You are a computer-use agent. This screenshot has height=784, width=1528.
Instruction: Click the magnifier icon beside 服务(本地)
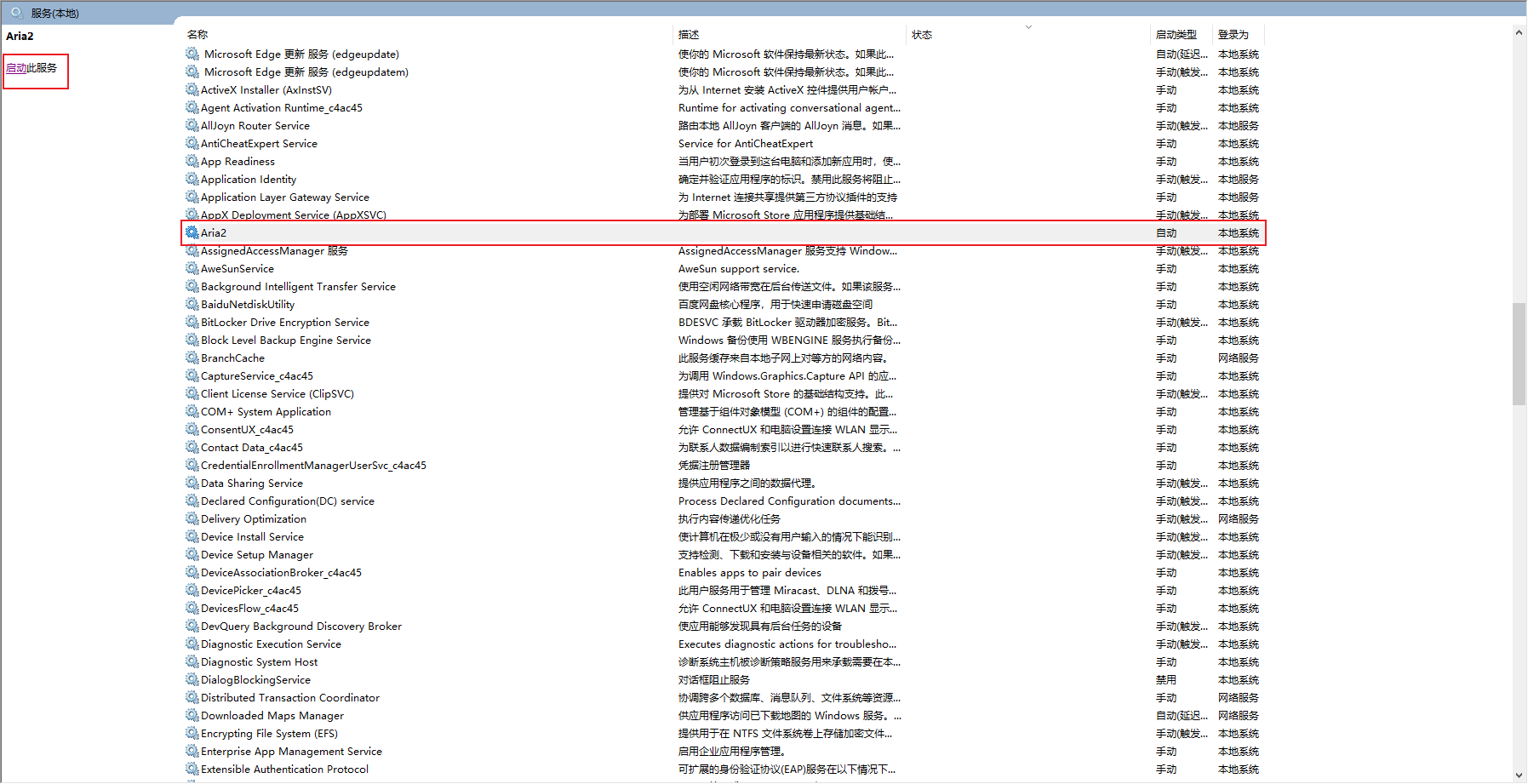pyautogui.click(x=16, y=13)
